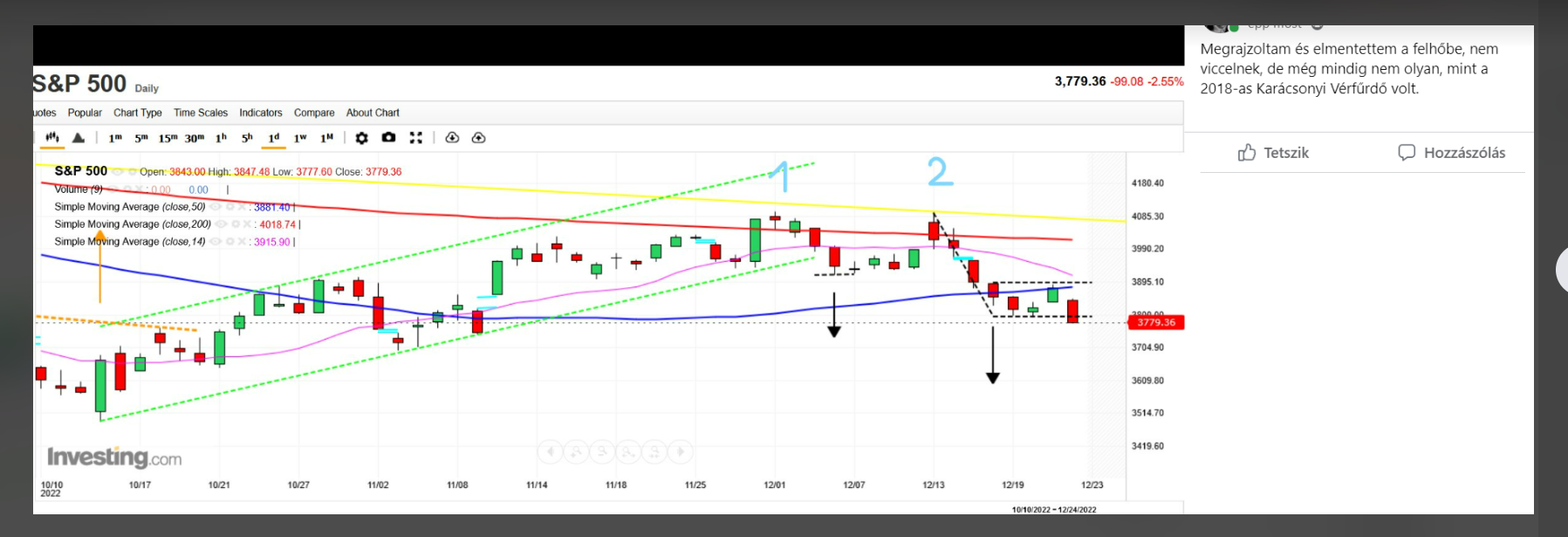This screenshot has width=1568, height=537.
Task: Click the header price 3,779.36
Action: click(x=1080, y=81)
